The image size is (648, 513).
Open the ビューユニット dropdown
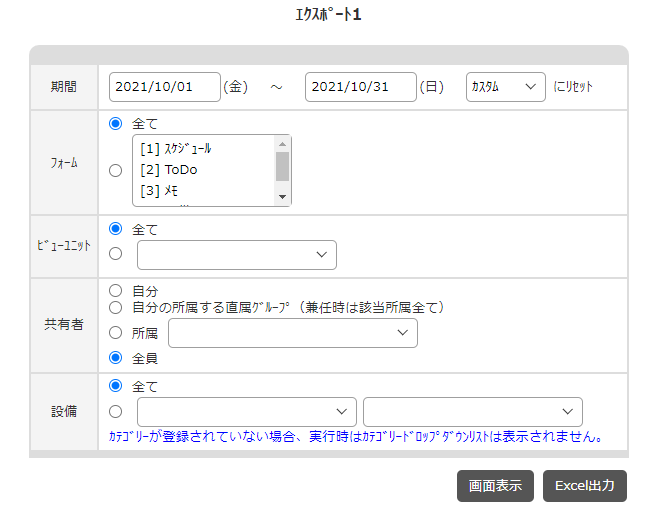pos(237,255)
